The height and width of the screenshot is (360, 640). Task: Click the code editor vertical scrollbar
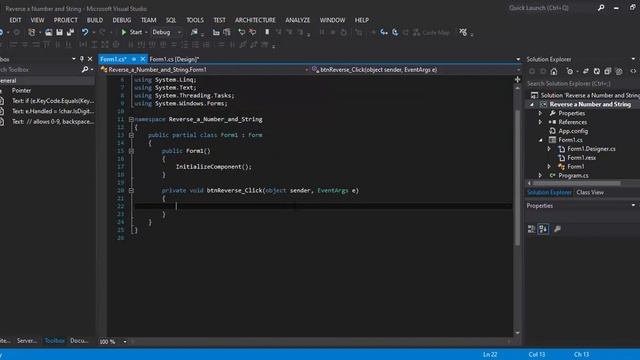(x=518, y=178)
